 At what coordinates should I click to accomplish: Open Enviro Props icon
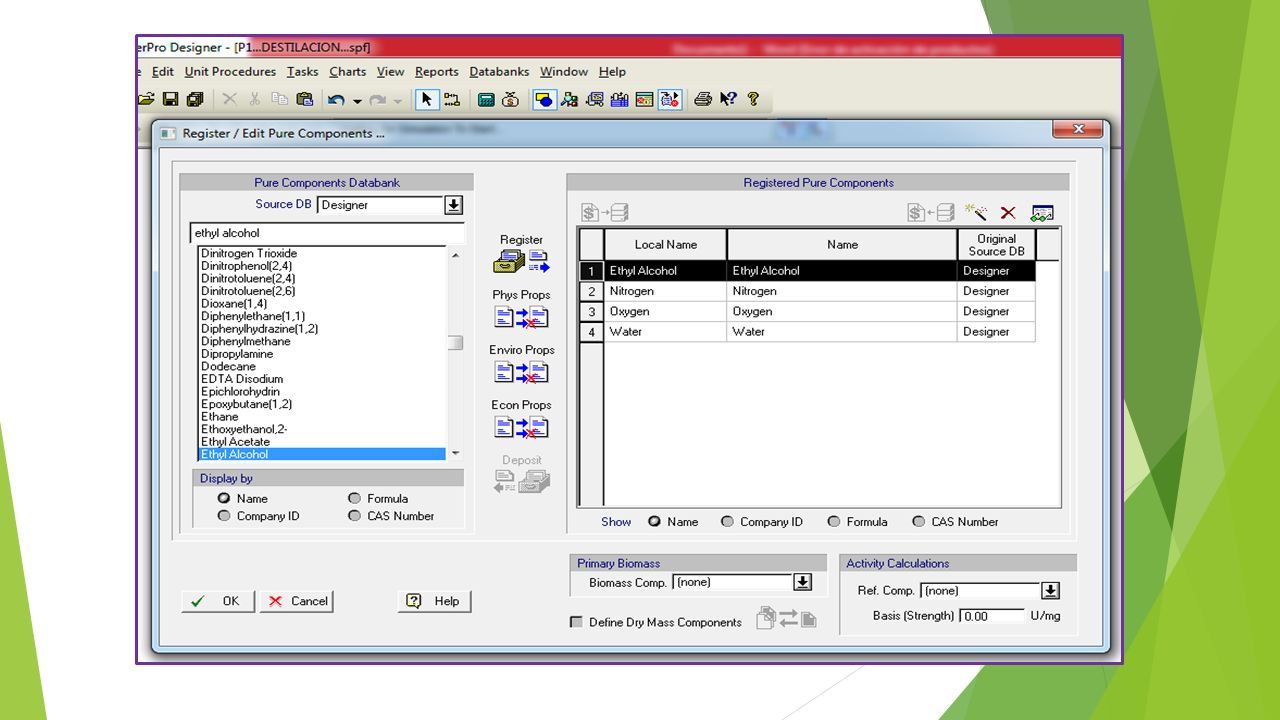click(x=521, y=372)
